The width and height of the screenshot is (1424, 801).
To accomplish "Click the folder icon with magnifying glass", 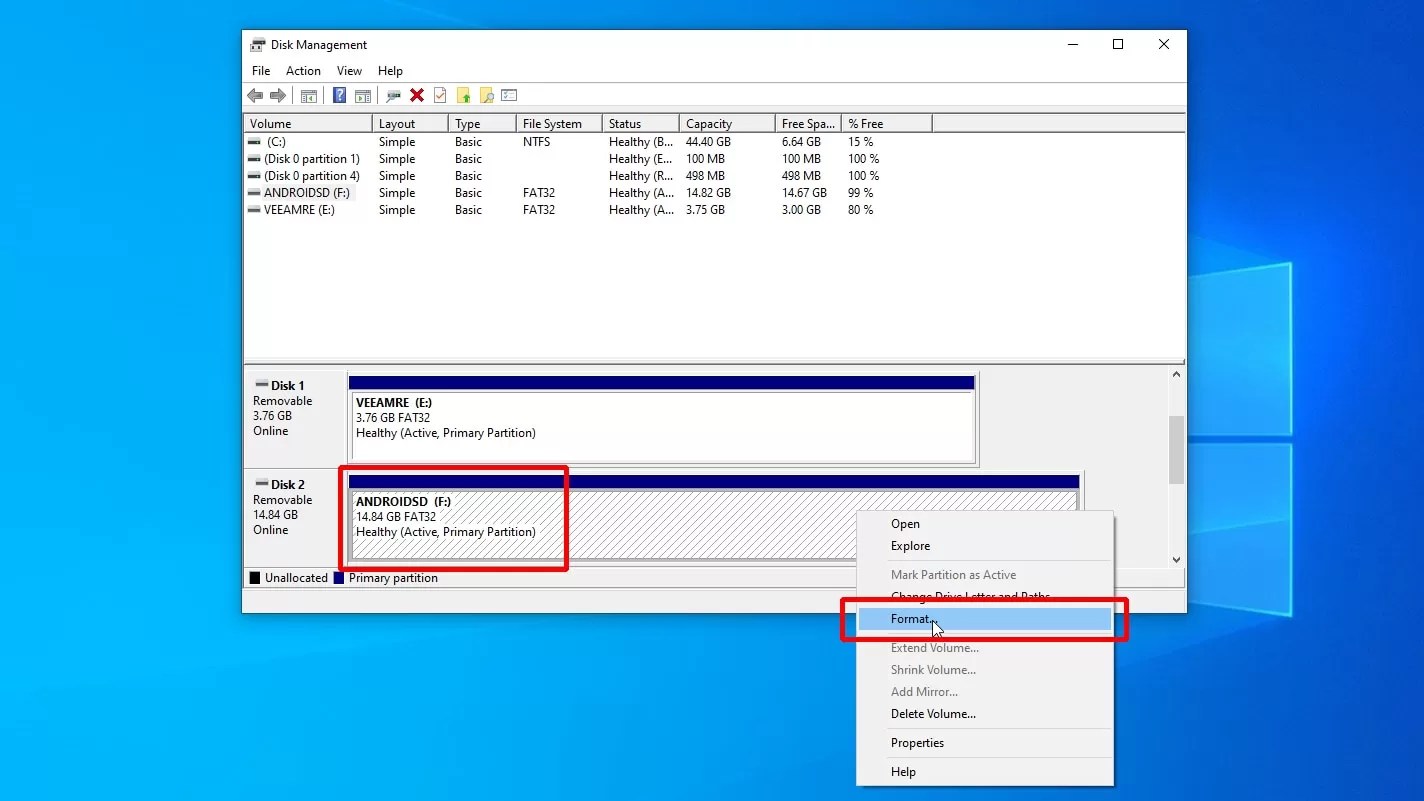I will [486, 95].
